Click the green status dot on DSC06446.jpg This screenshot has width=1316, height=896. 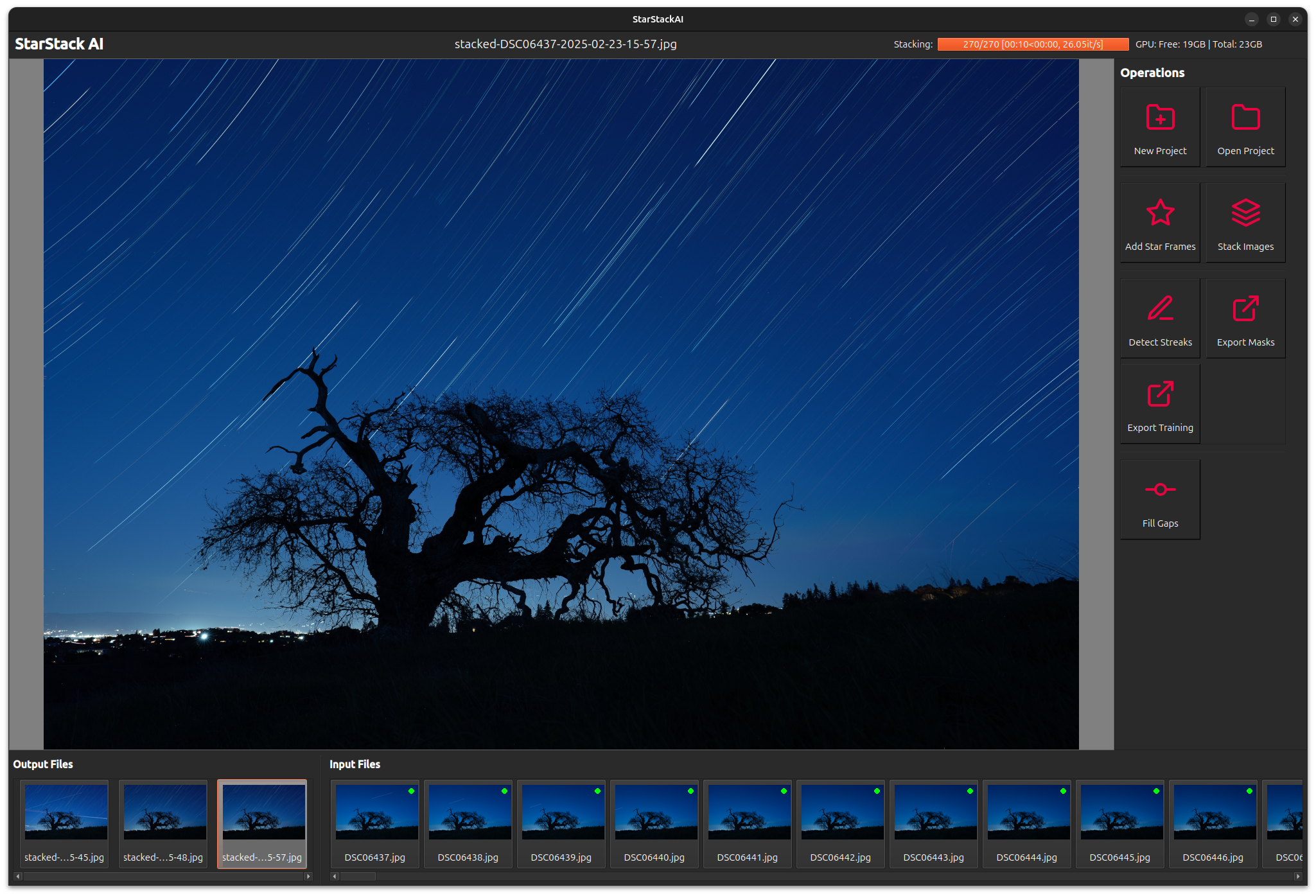coord(1250,791)
